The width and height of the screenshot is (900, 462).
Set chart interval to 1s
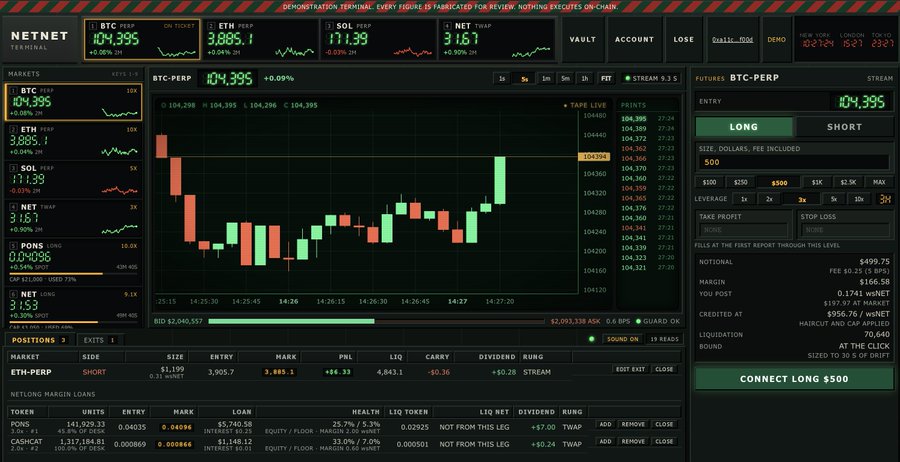502,79
